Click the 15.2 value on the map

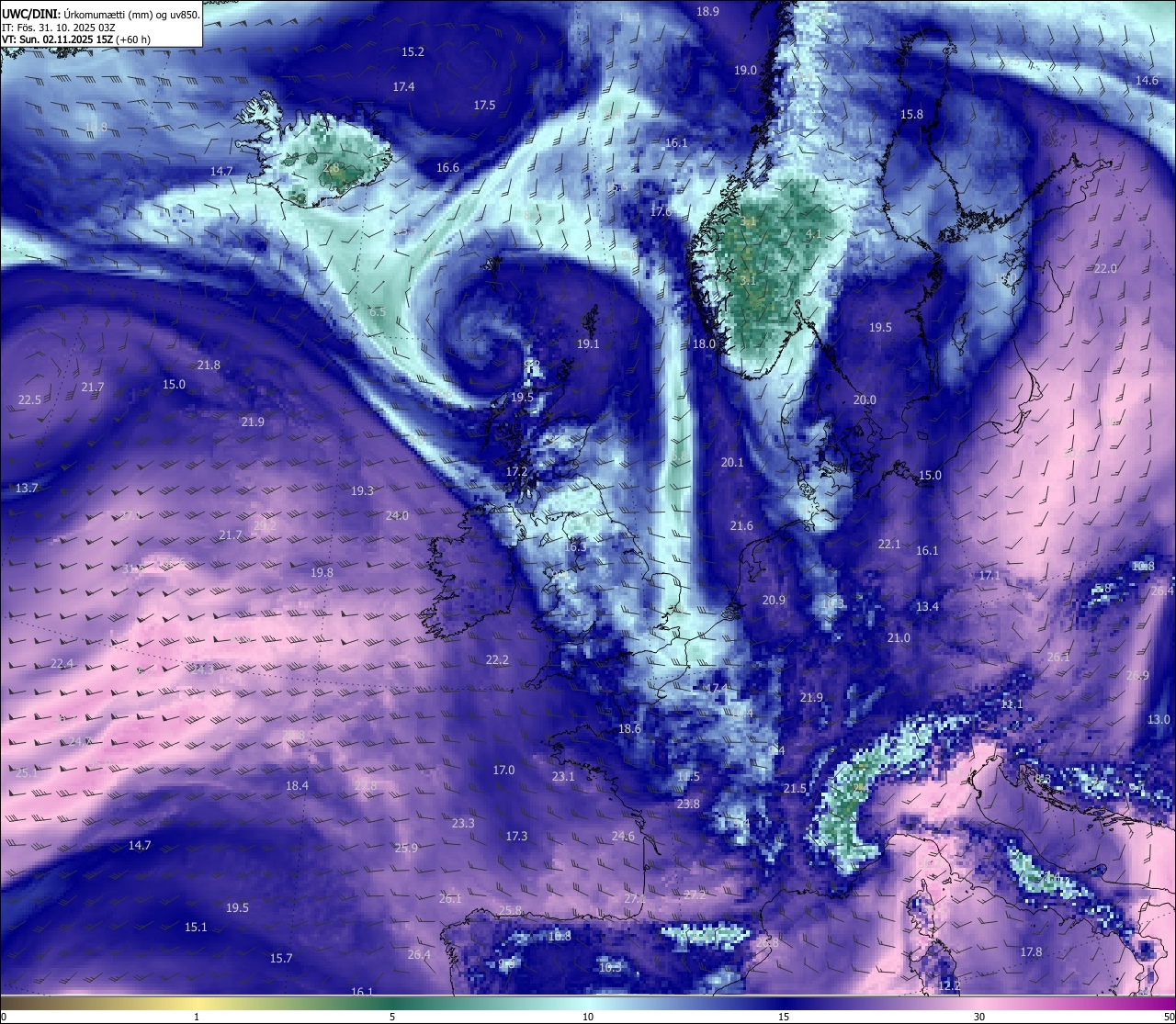pos(413,52)
